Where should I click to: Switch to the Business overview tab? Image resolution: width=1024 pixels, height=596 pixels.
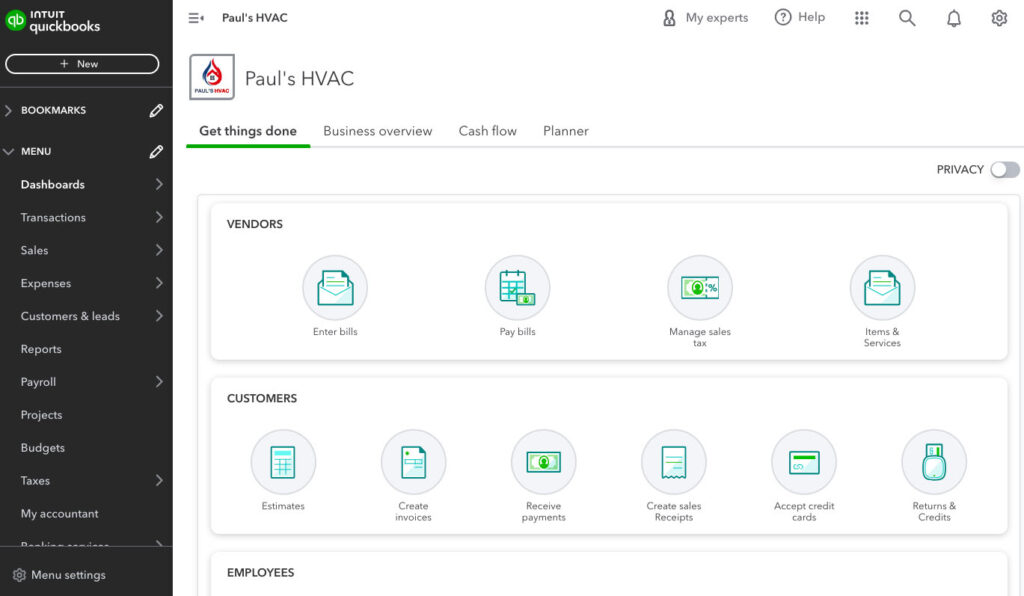(377, 131)
